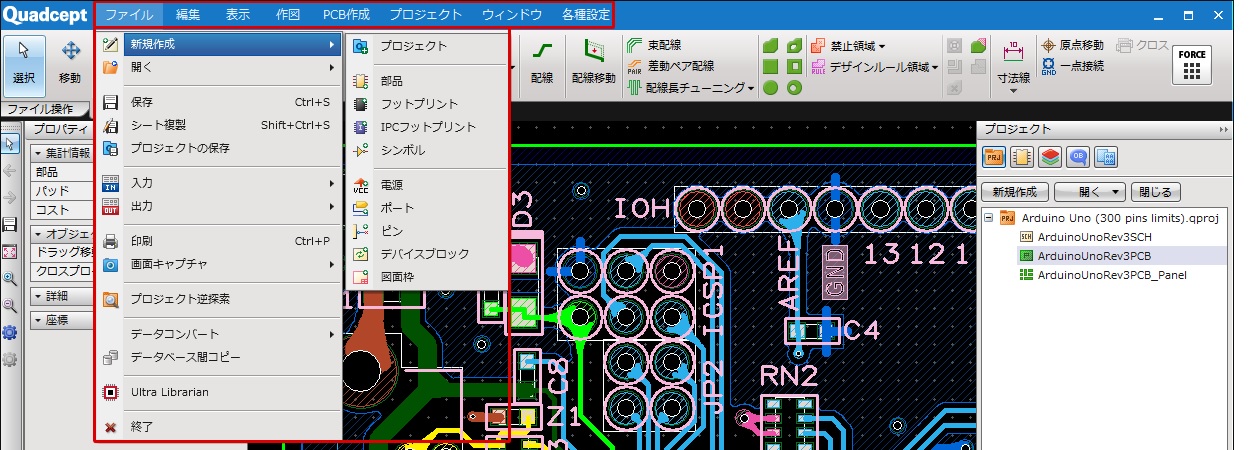Open the 開く dropdown in project panel
1250x450 pixels.
tap(1090, 192)
